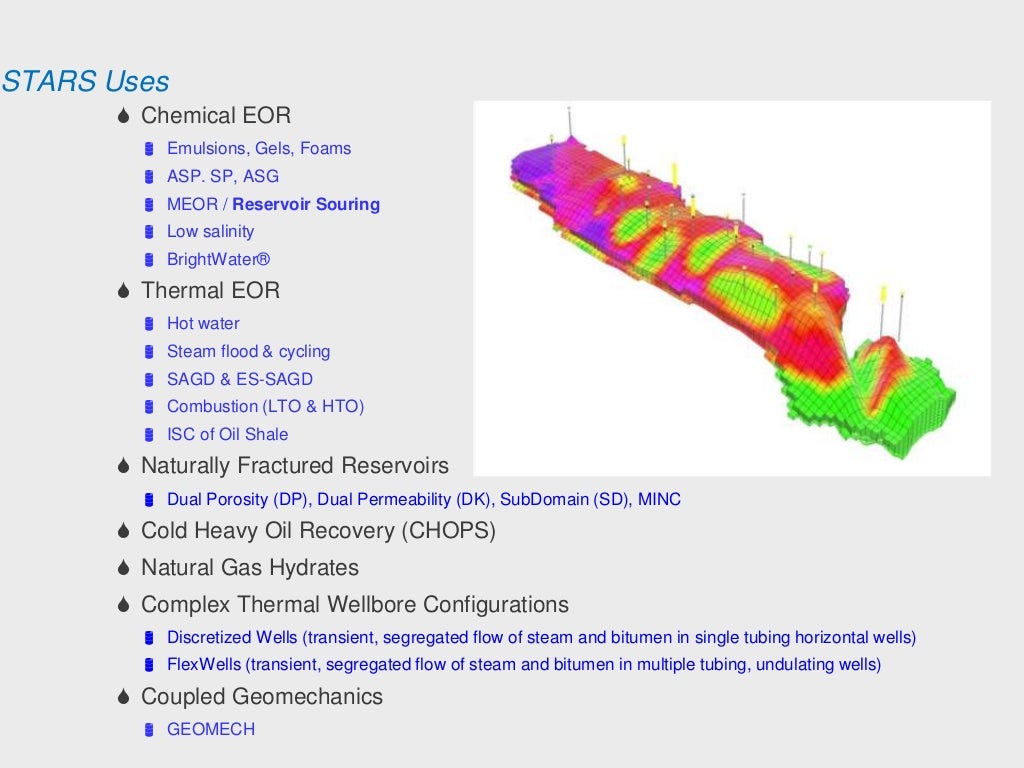Click the barrel bullet icon beside Hot water
Image resolution: width=1024 pixels, height=768 pixels.
pyautogui.click(x=149, y=324)
